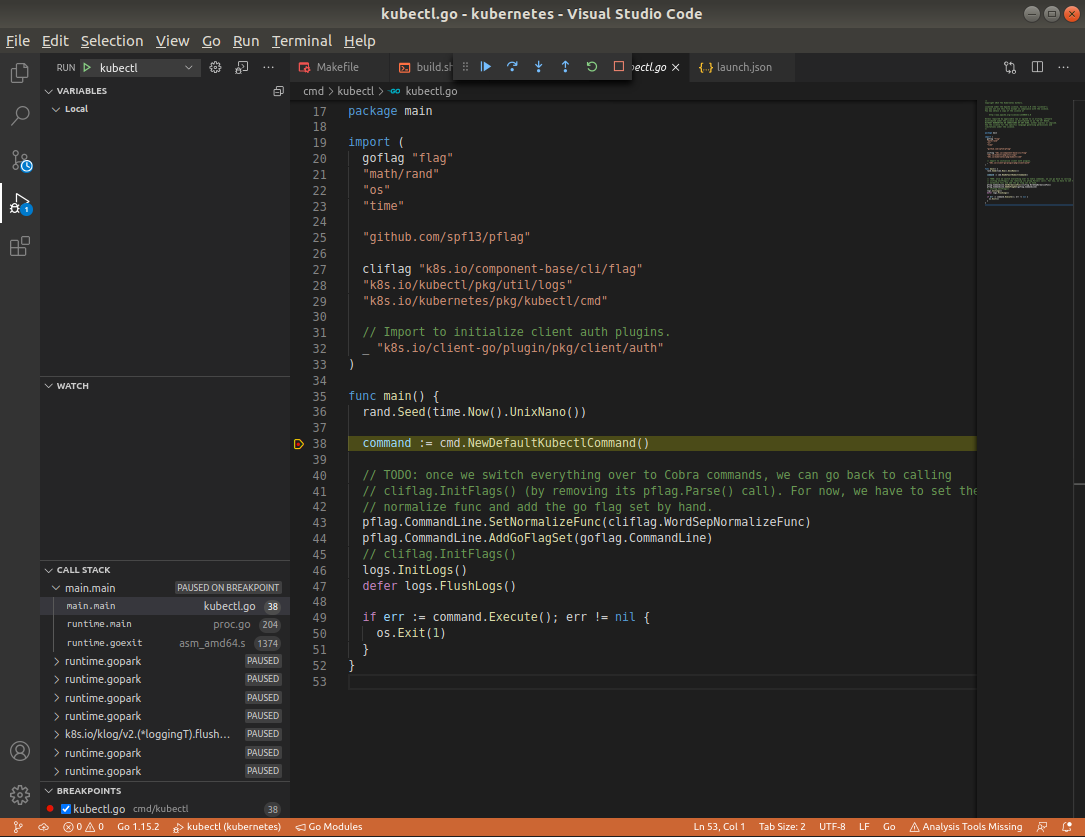Screen dimensions: 1085x837
Task: Open the Search view
Action: click(20, 115)
